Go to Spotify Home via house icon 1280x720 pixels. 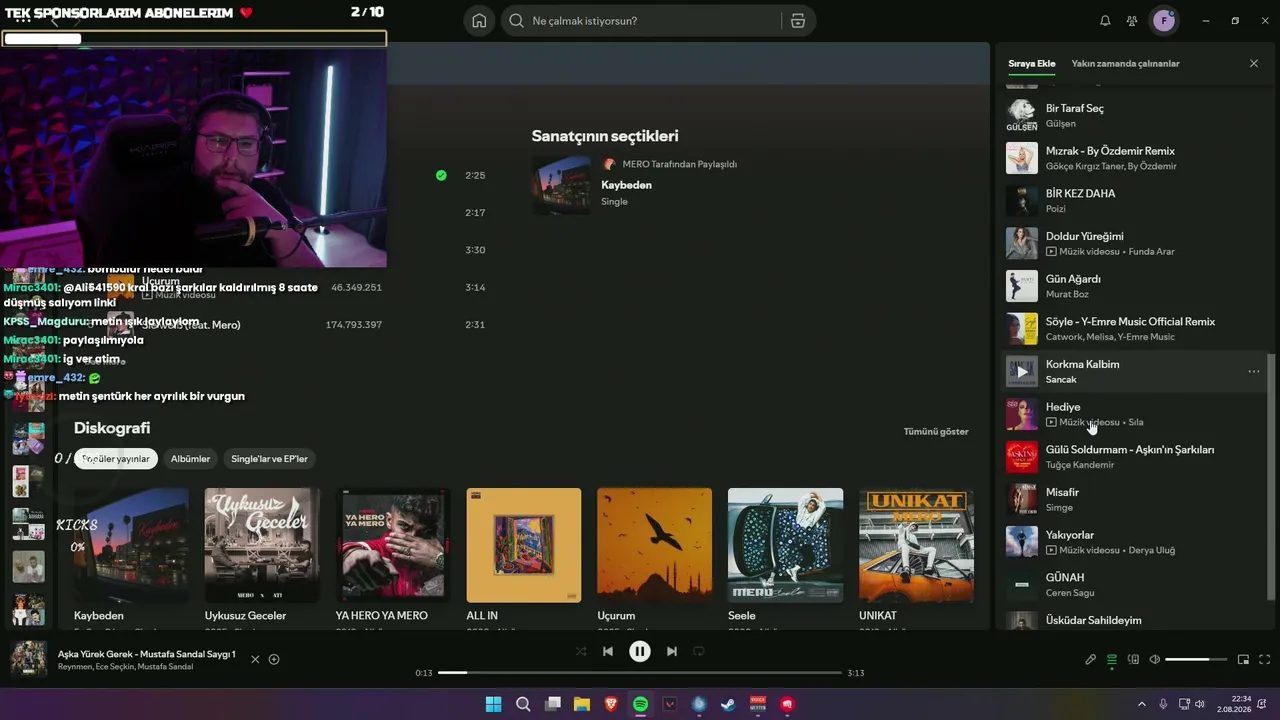pyautogui.click(x=479, y=21)
